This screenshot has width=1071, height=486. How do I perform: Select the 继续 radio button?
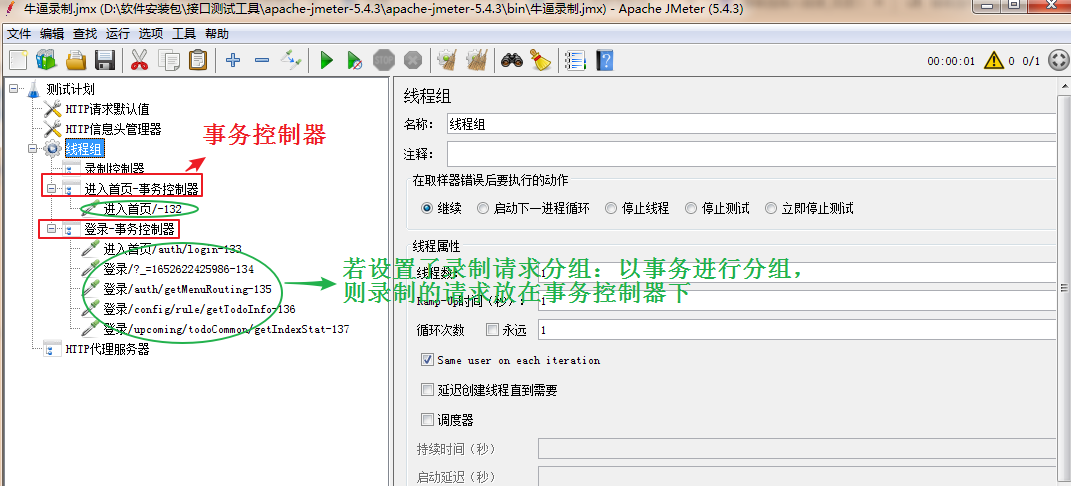[x=427, y=208]
